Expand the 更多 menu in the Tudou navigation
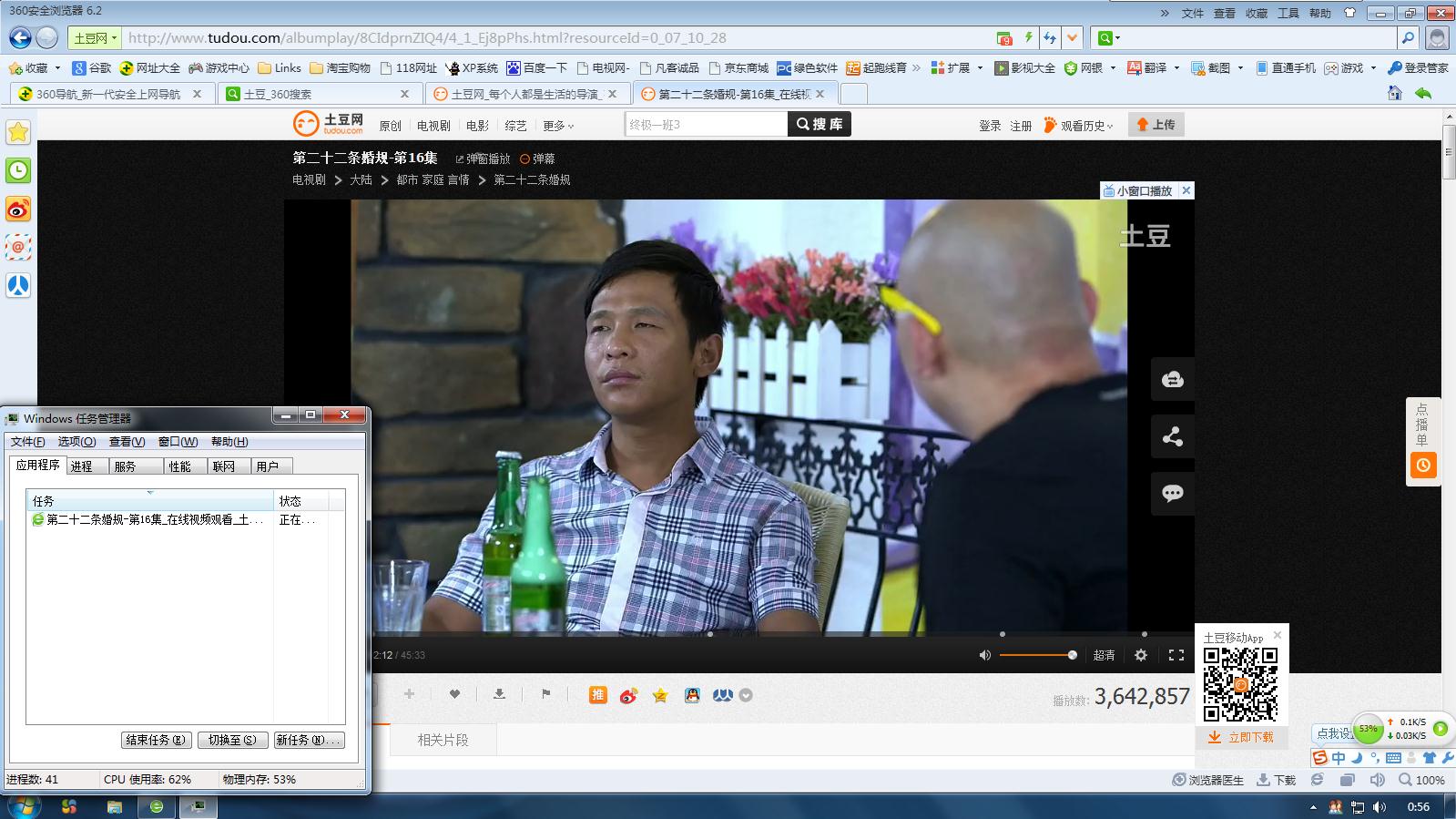 pyautogui.click(x=558, y=126)
